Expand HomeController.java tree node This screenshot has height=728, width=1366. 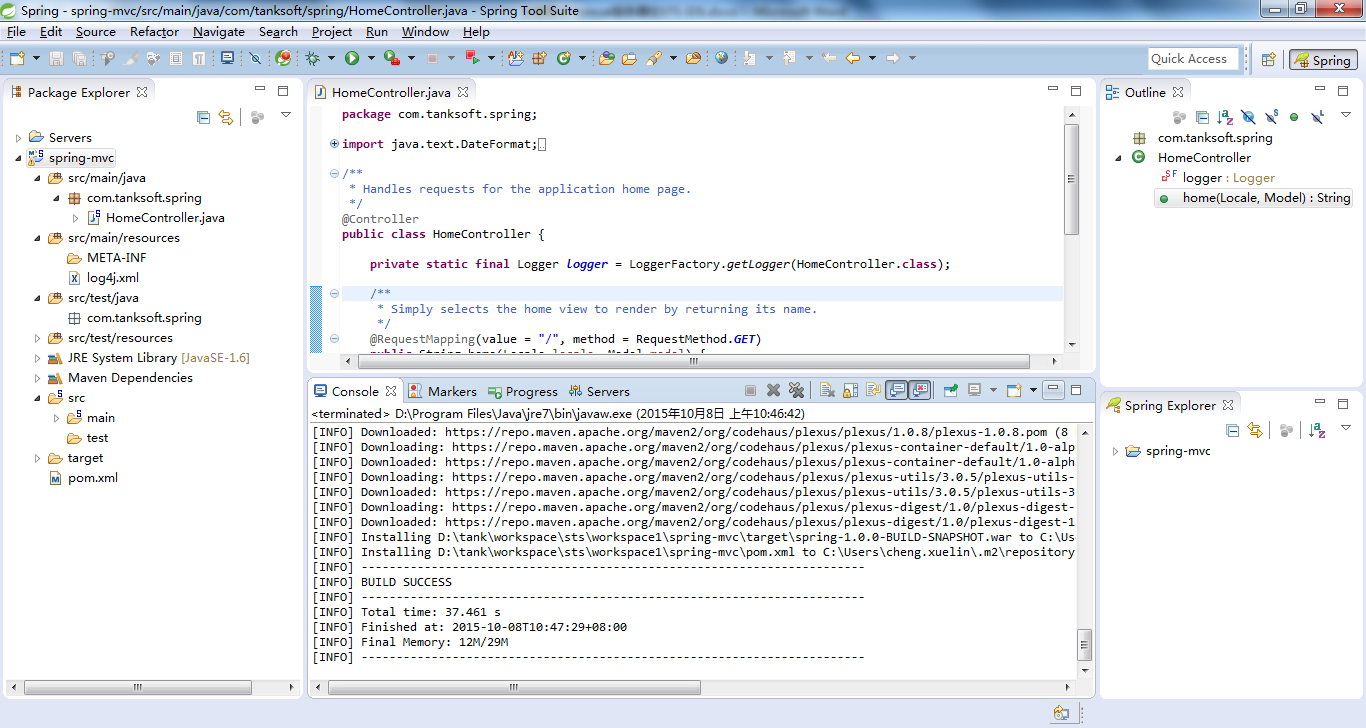75,218
